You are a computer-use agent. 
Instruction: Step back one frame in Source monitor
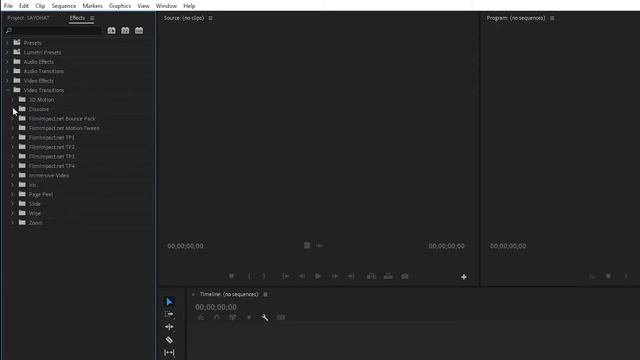(302, 276)
